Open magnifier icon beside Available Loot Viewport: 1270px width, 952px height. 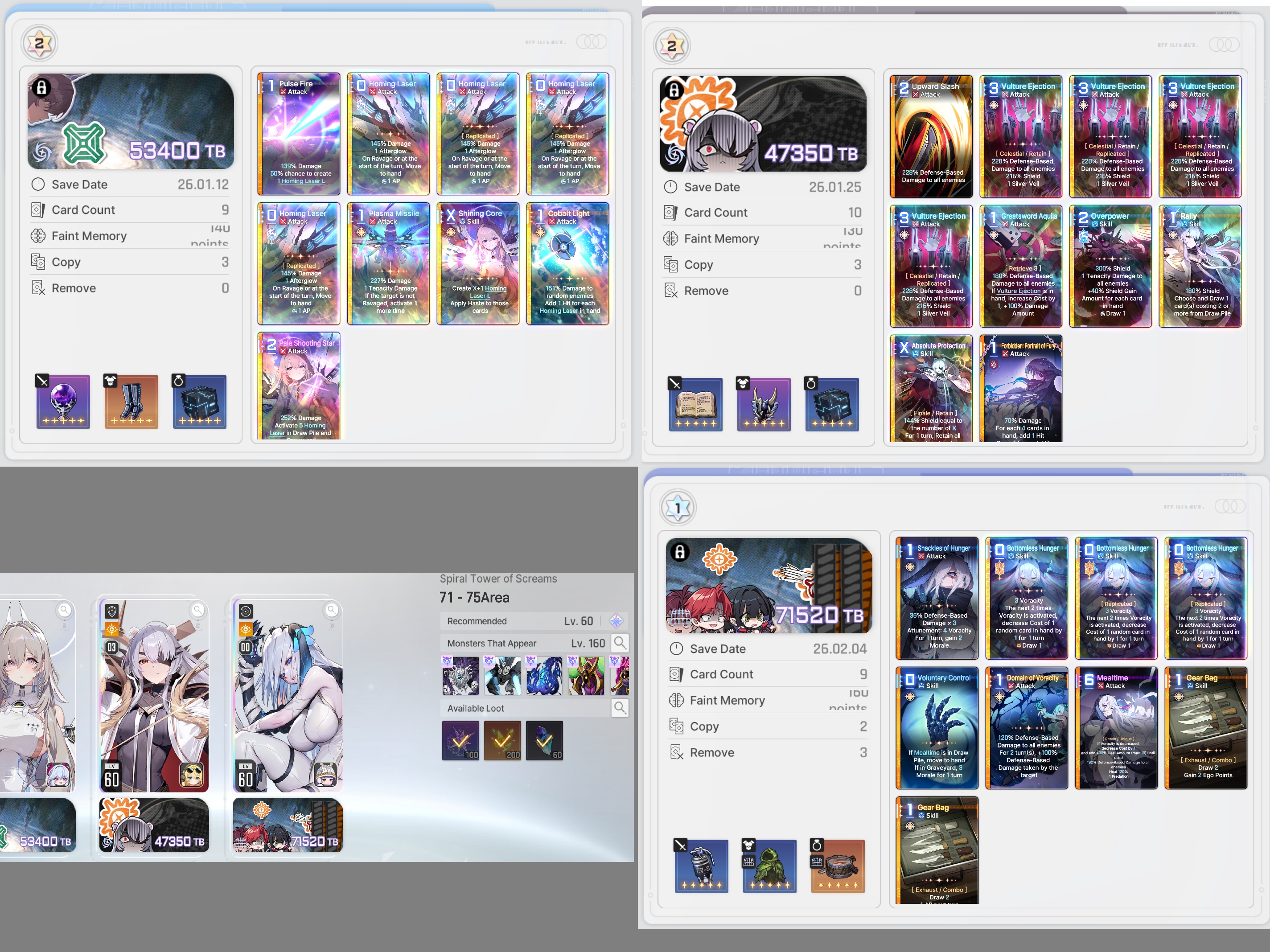620,707
